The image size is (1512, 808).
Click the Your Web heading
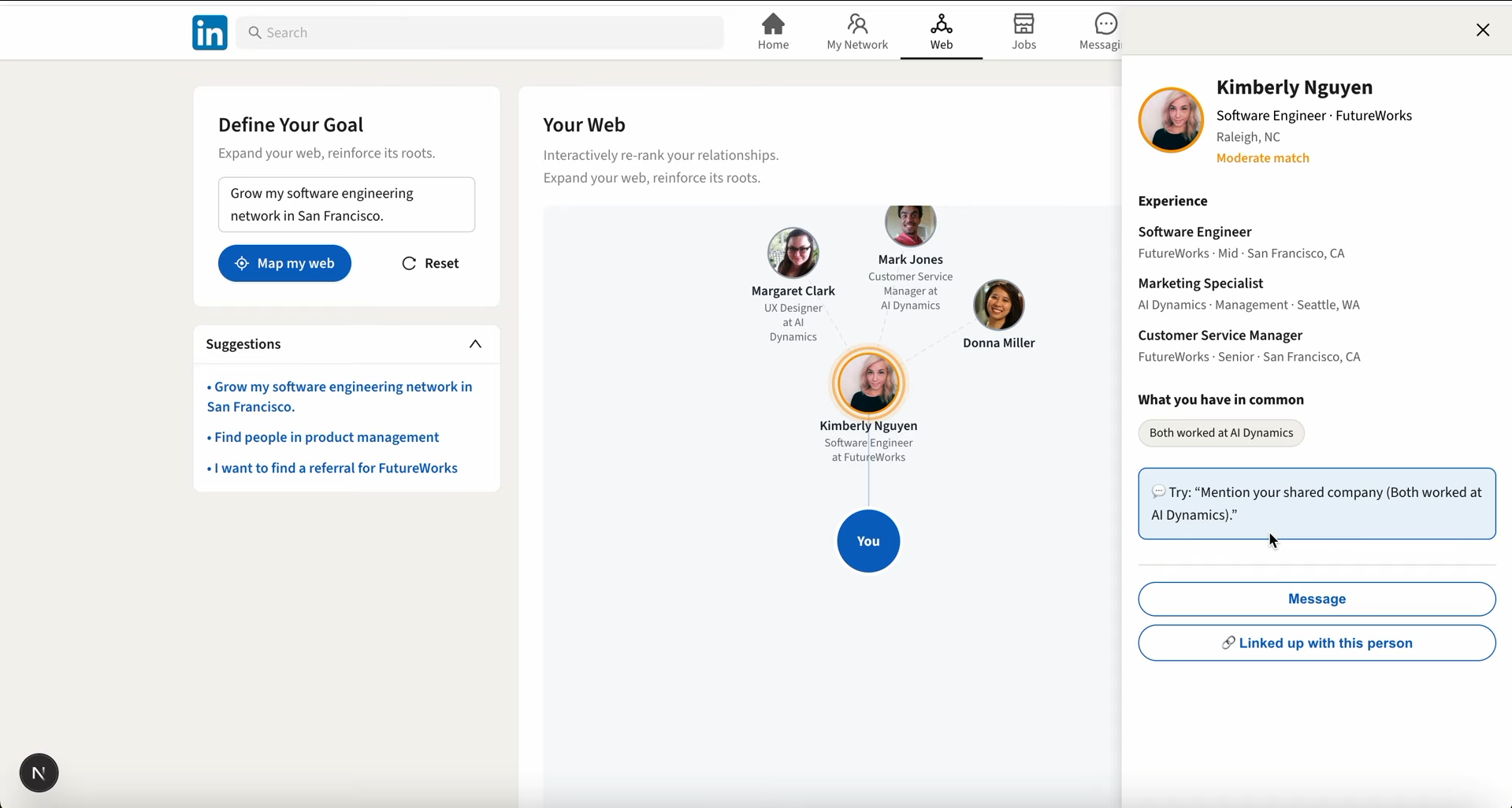(x=584, y=125)
